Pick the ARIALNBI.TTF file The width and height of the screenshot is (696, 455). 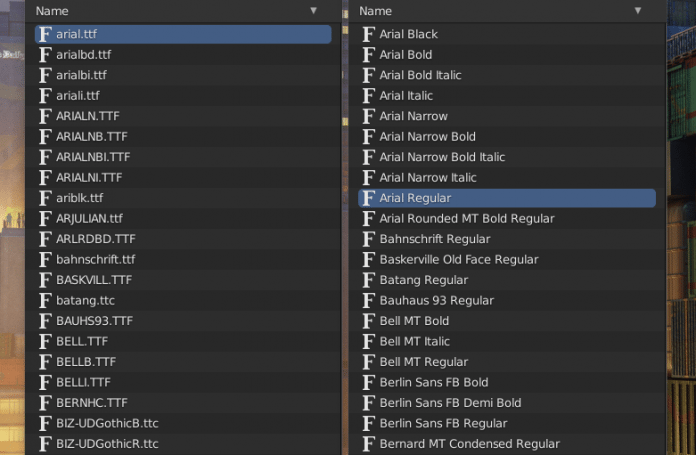click(183, 157)
